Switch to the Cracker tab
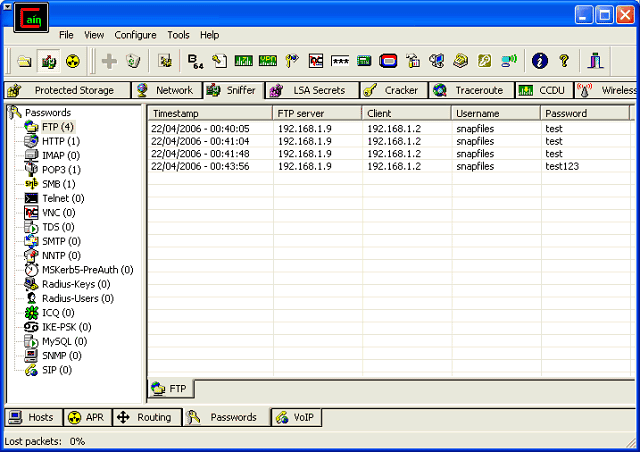The width and height of the screenshot is (640, 452). click(392, 90)
